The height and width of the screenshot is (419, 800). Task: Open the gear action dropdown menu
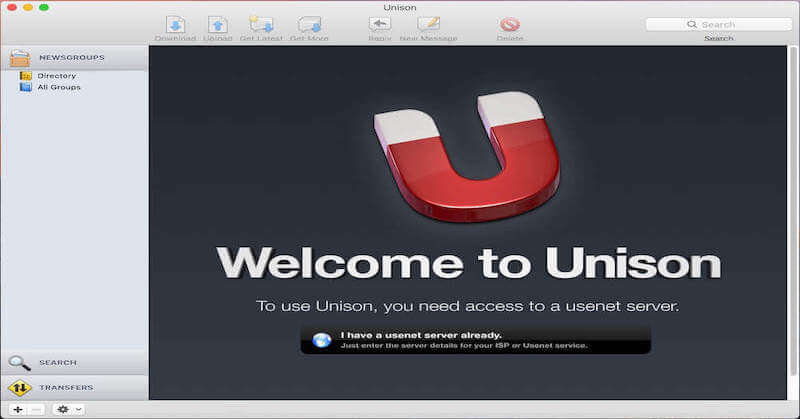click(68, 409)
